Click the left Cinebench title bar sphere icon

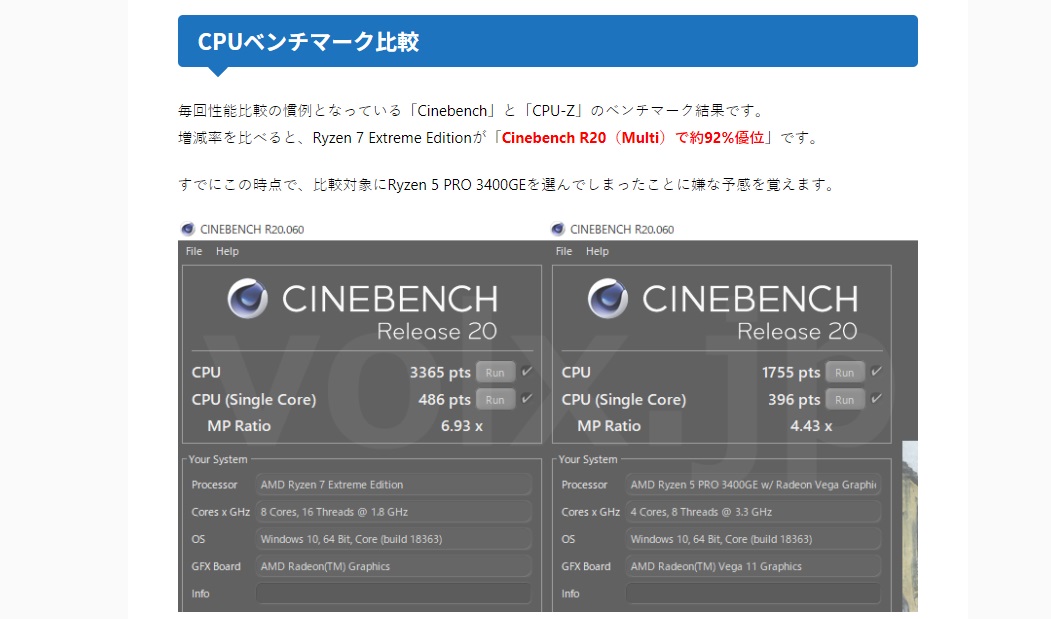tap(188, 229)
